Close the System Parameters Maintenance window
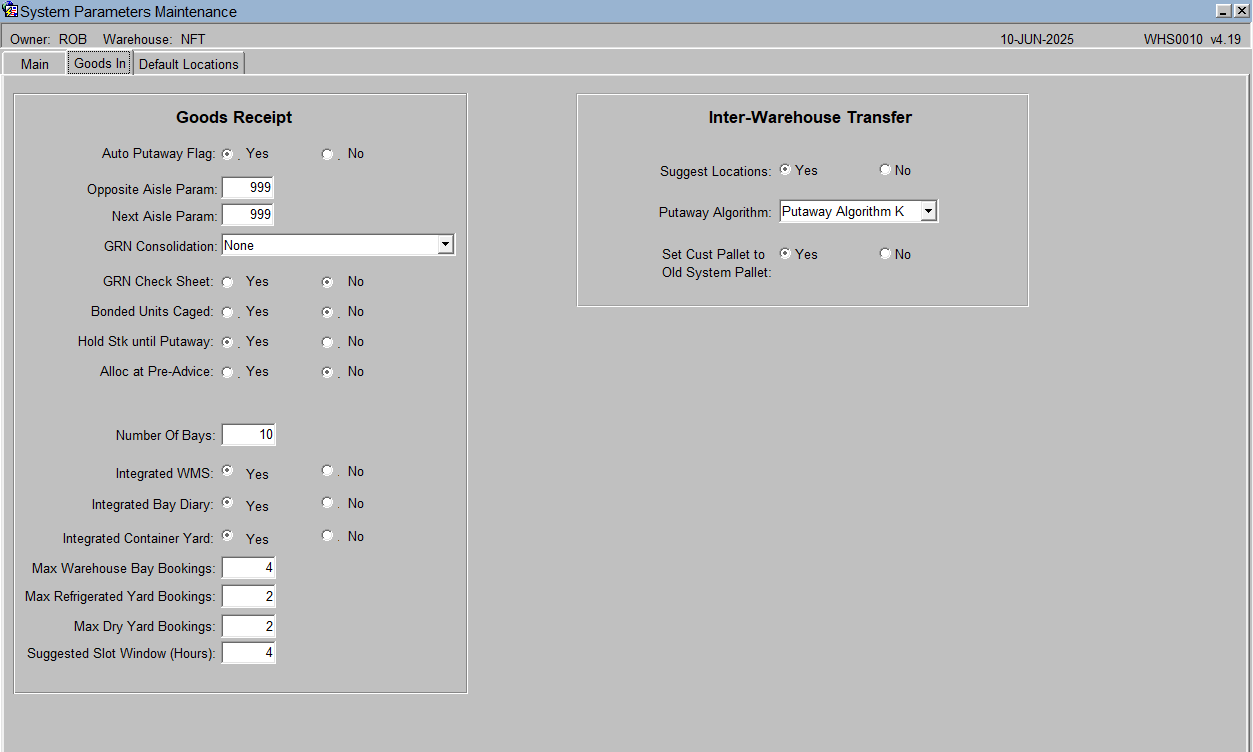This screenshot has height=752, width=1253. click(x=1241, y=11)
